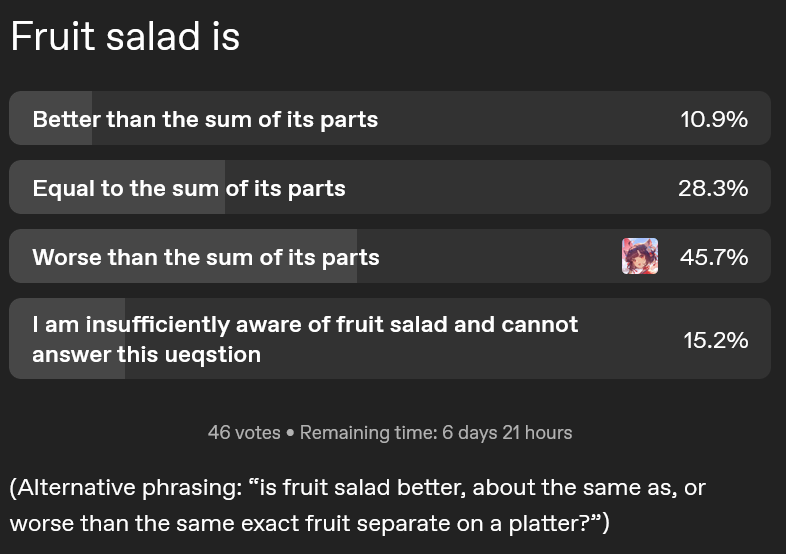
Task: Click the filled bar of the Equal option
Action: click(117, 187)
